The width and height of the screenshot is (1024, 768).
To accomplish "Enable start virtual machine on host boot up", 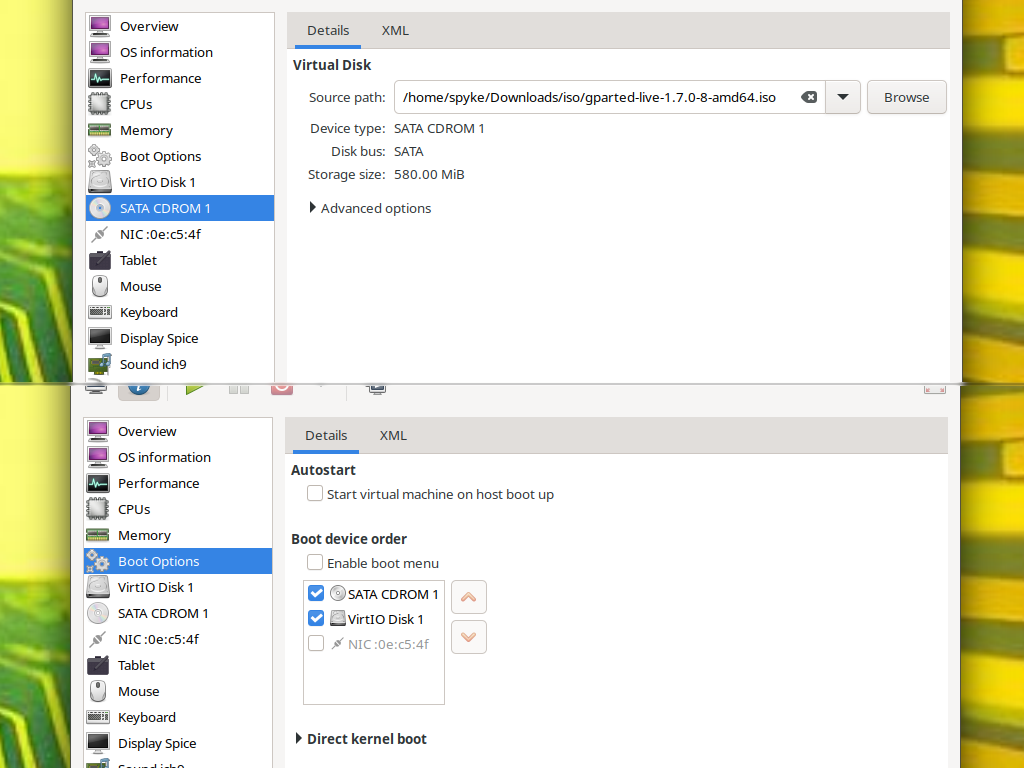I will (315, 494).
